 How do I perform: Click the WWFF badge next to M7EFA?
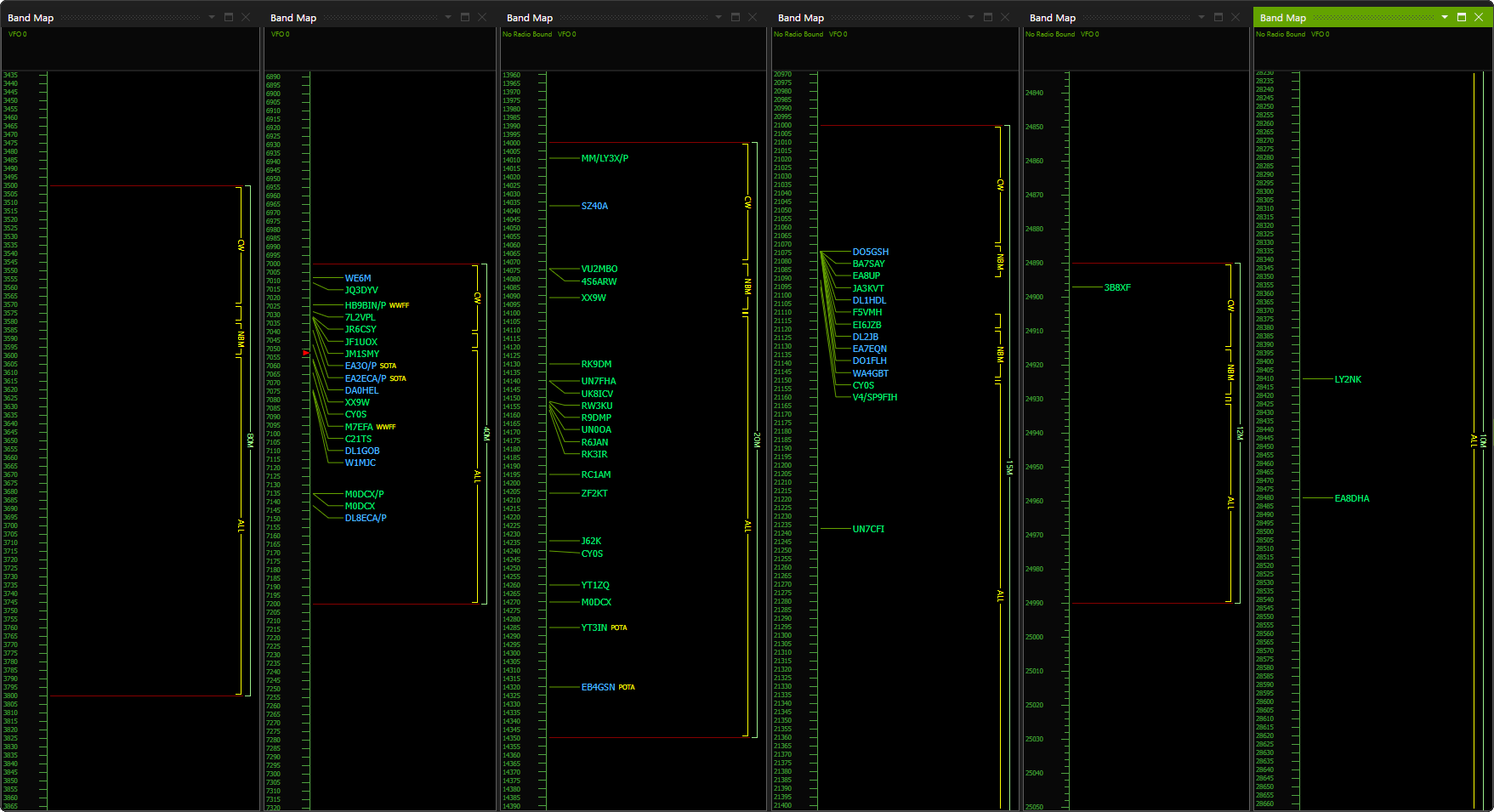(387, 427)
